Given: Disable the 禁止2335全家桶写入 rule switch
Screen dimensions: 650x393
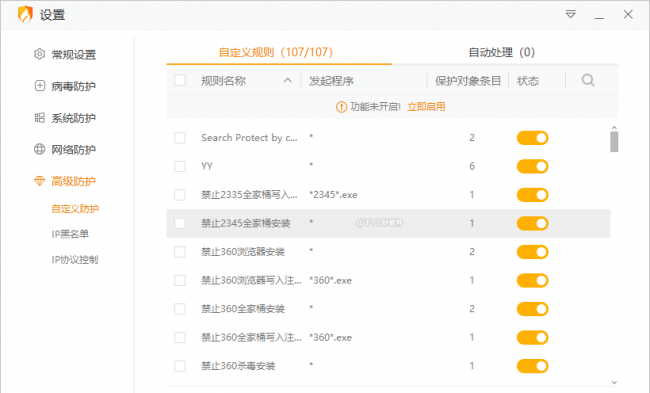Looking at the screenshot, I should pos(533,195).
